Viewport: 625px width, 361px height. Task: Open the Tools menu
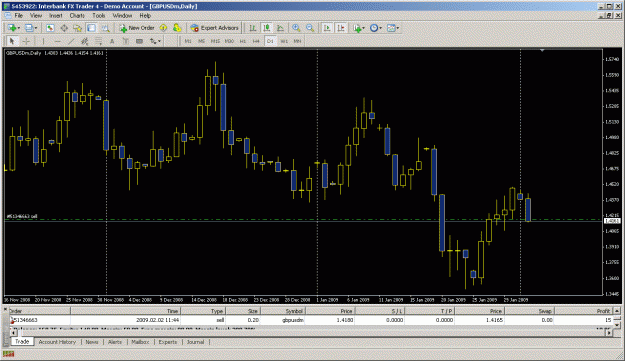click(98, 16)
